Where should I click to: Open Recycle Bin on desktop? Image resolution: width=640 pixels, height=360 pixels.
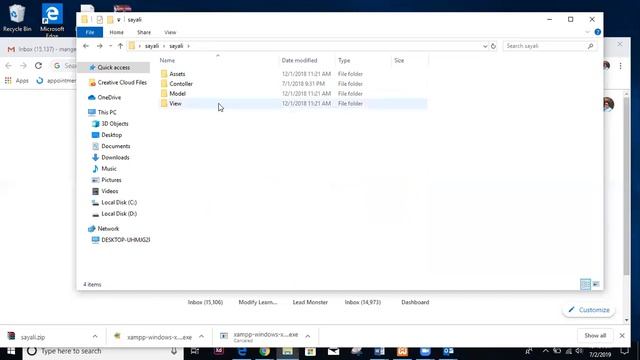[17, 18]
